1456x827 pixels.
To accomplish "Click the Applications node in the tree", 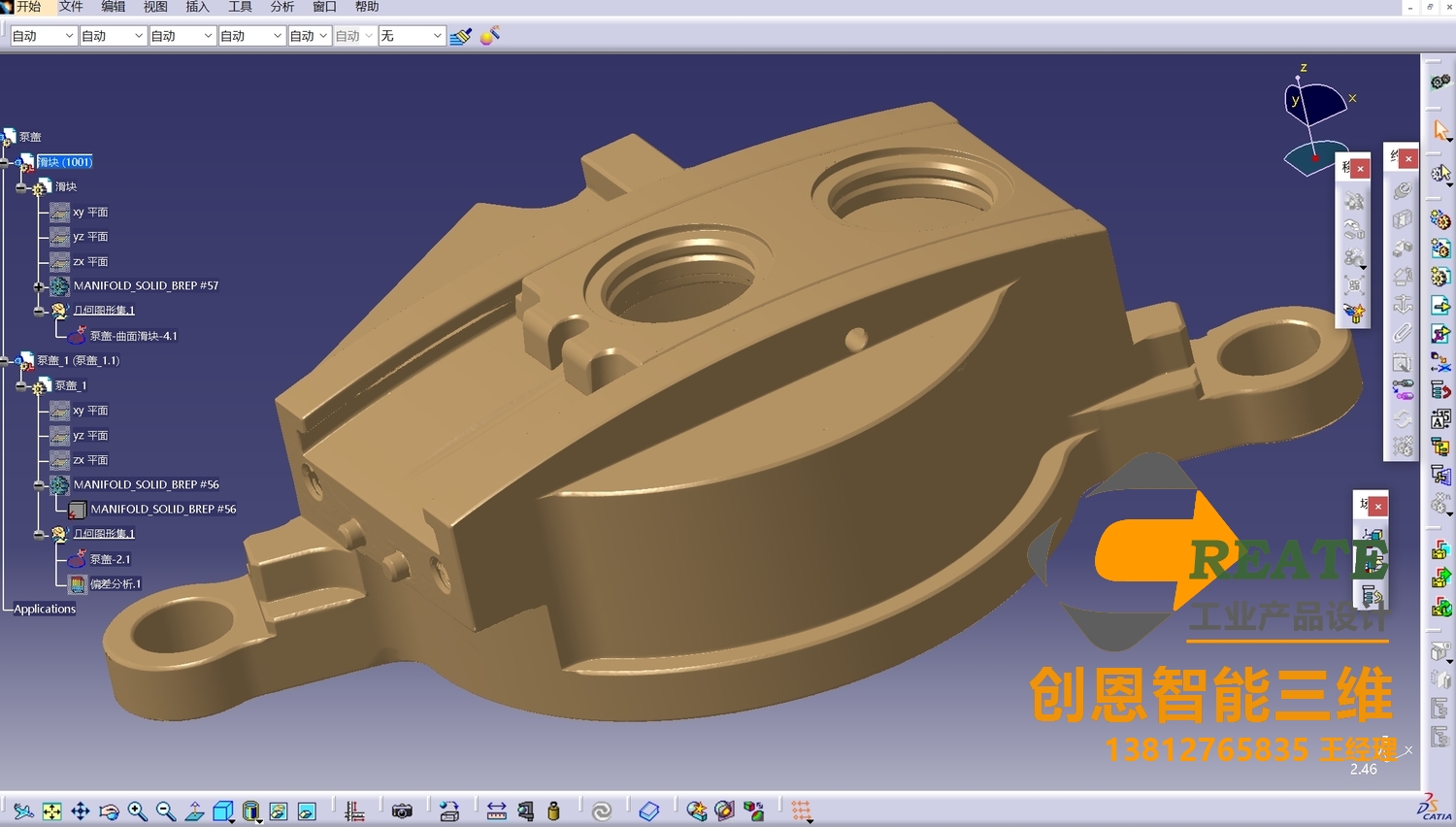I will tap(45, 610).
